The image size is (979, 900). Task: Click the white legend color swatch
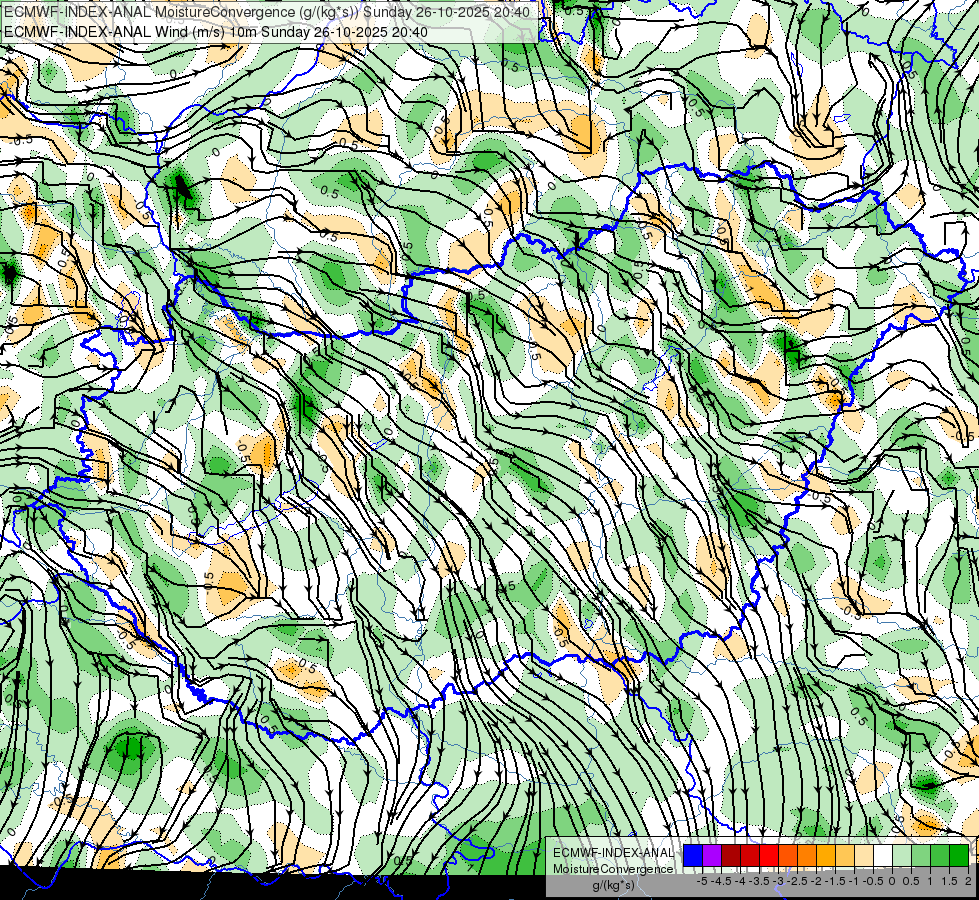[x=883, y=855]
